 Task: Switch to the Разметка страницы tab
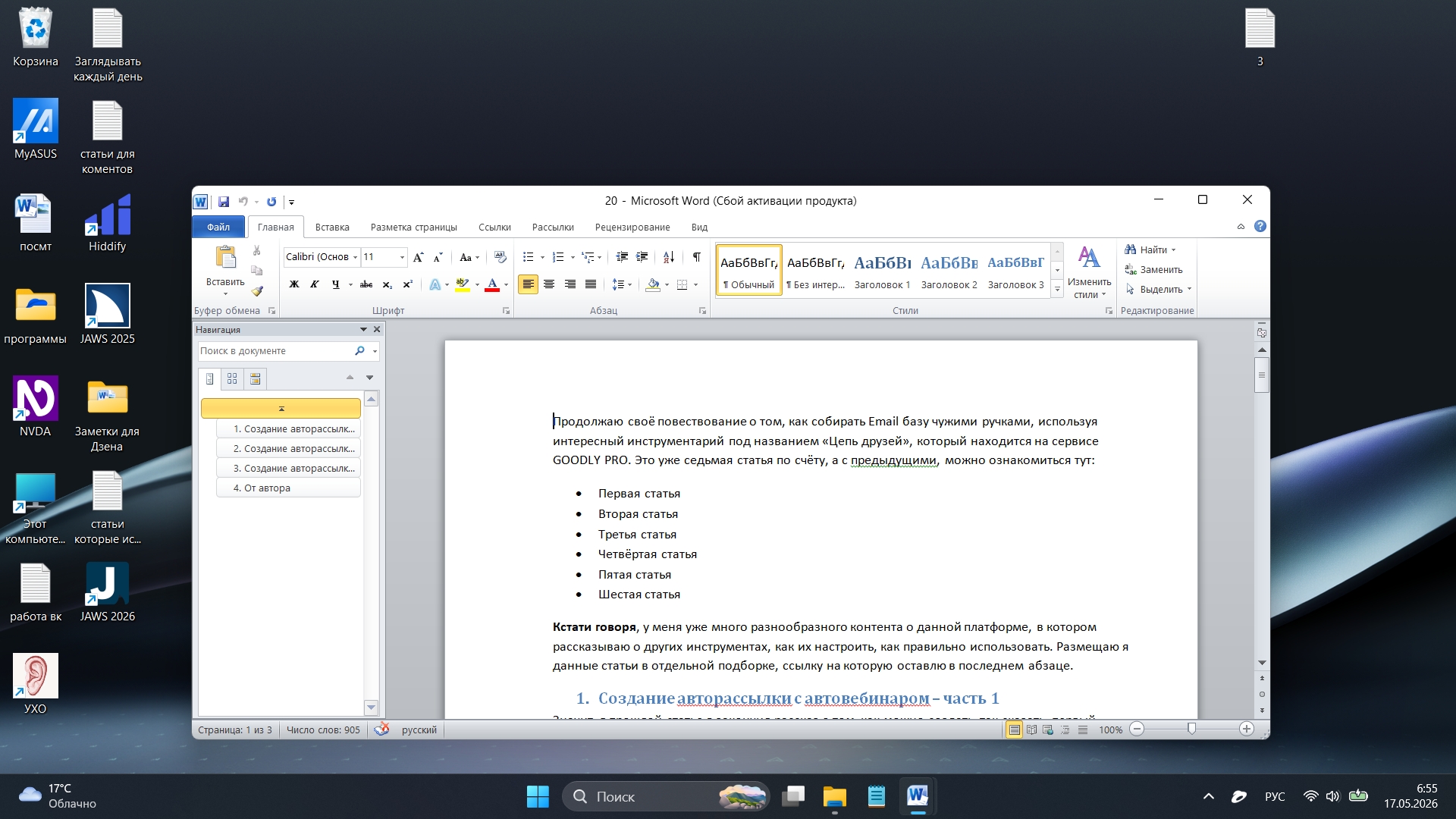pos(414,227)
